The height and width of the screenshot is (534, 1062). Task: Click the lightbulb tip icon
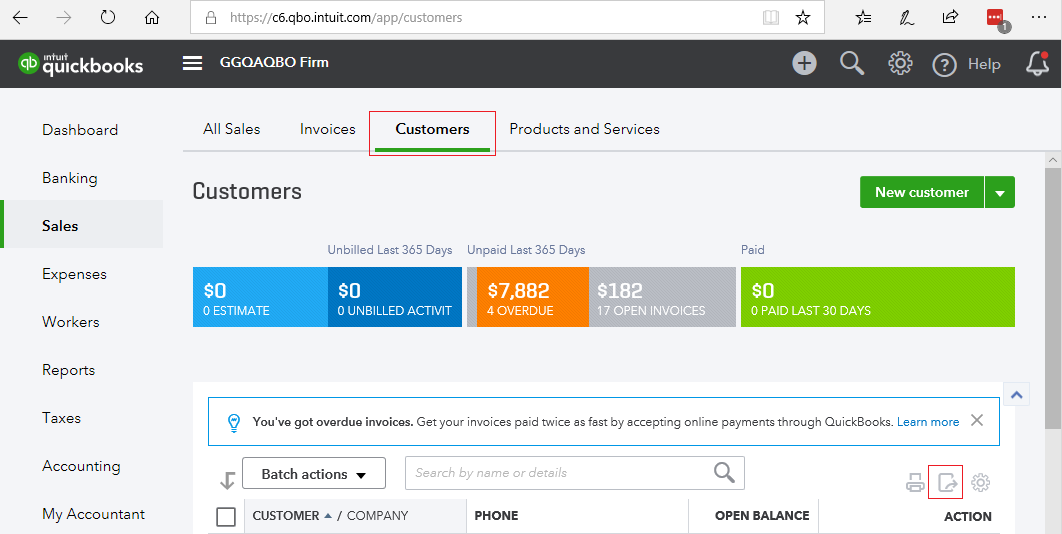click(x=234, y=422)
